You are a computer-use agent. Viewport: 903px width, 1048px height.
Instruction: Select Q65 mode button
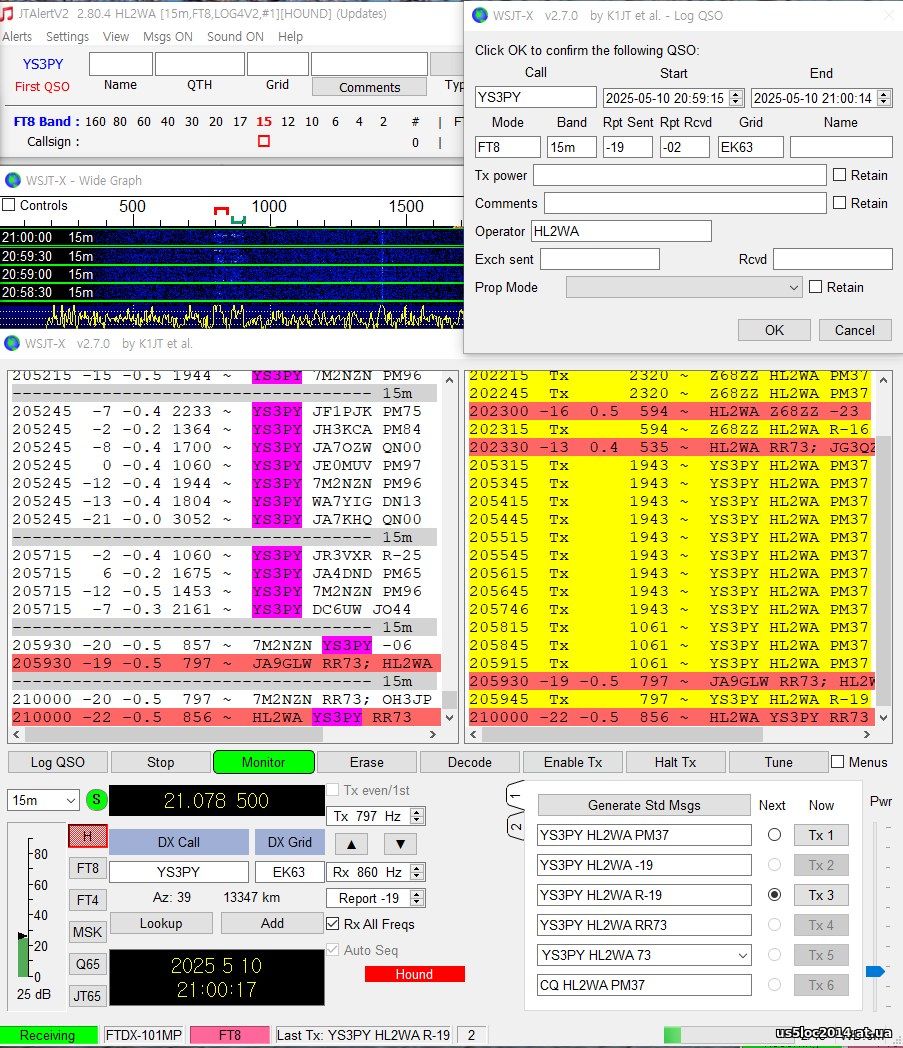pyautogui.click(x=88, y=964)
